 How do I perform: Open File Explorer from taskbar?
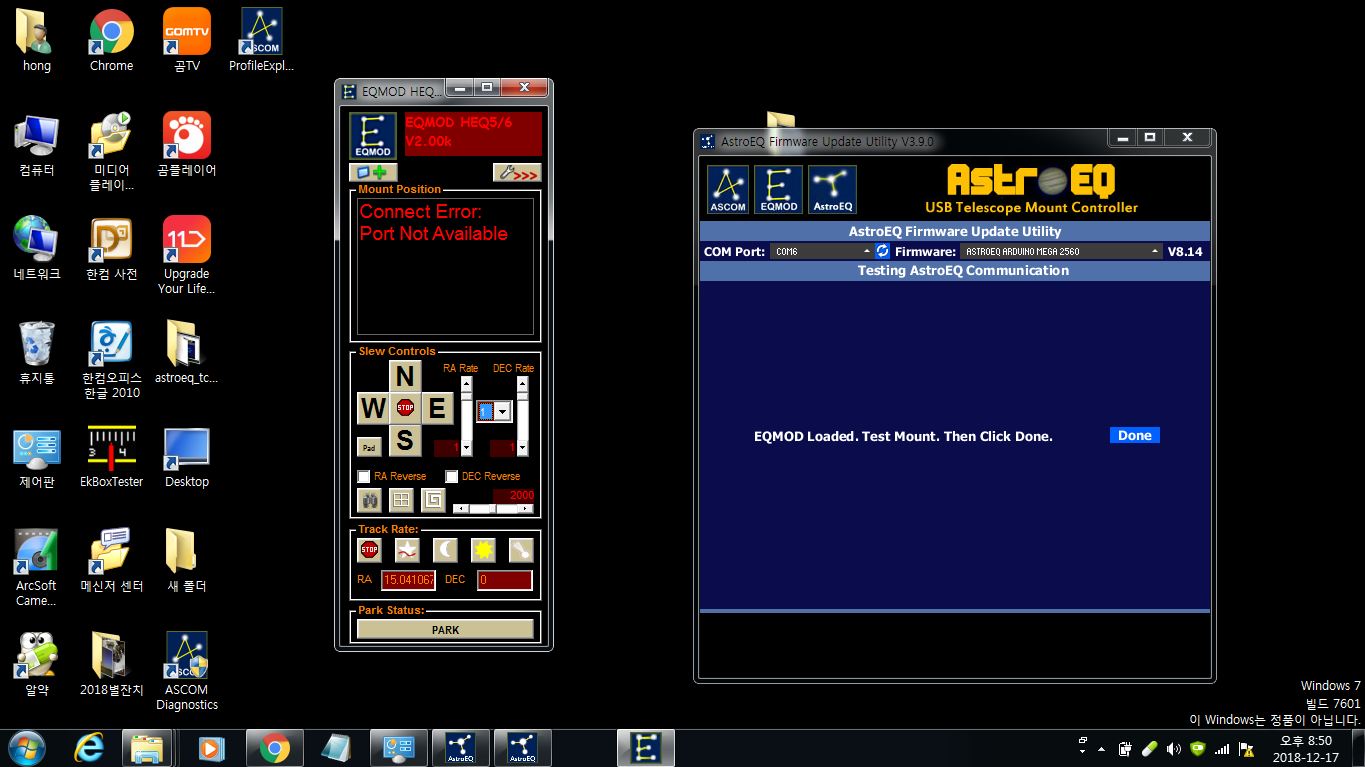[147, 748]
